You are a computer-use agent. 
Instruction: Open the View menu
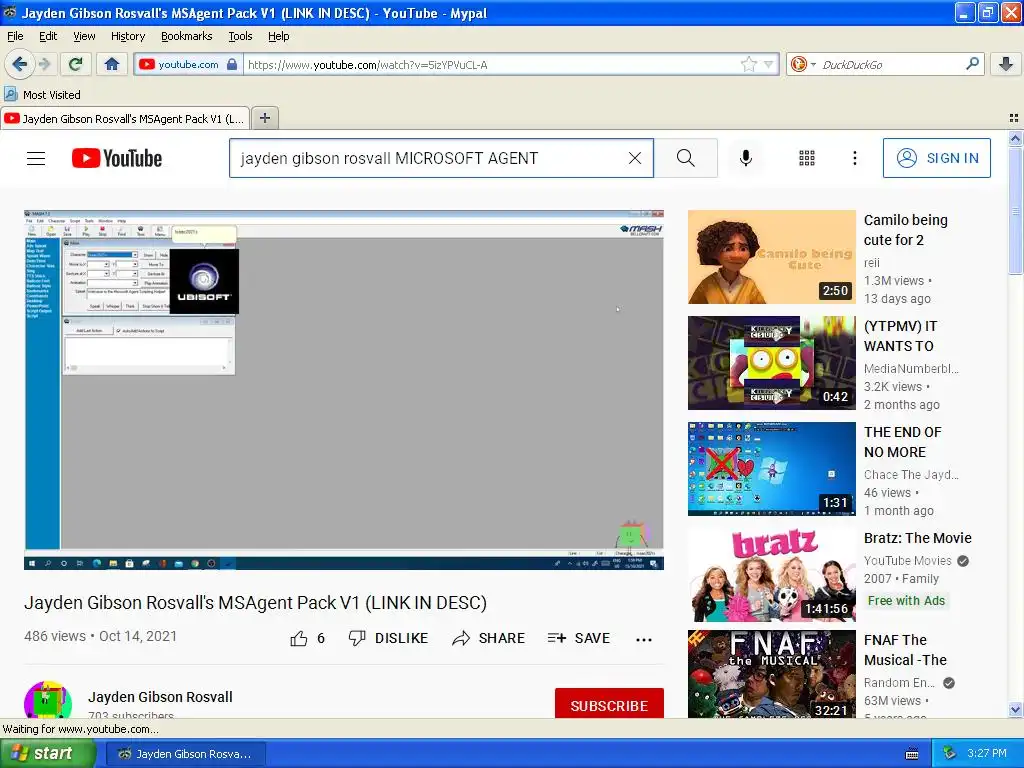tap(84, 36)
